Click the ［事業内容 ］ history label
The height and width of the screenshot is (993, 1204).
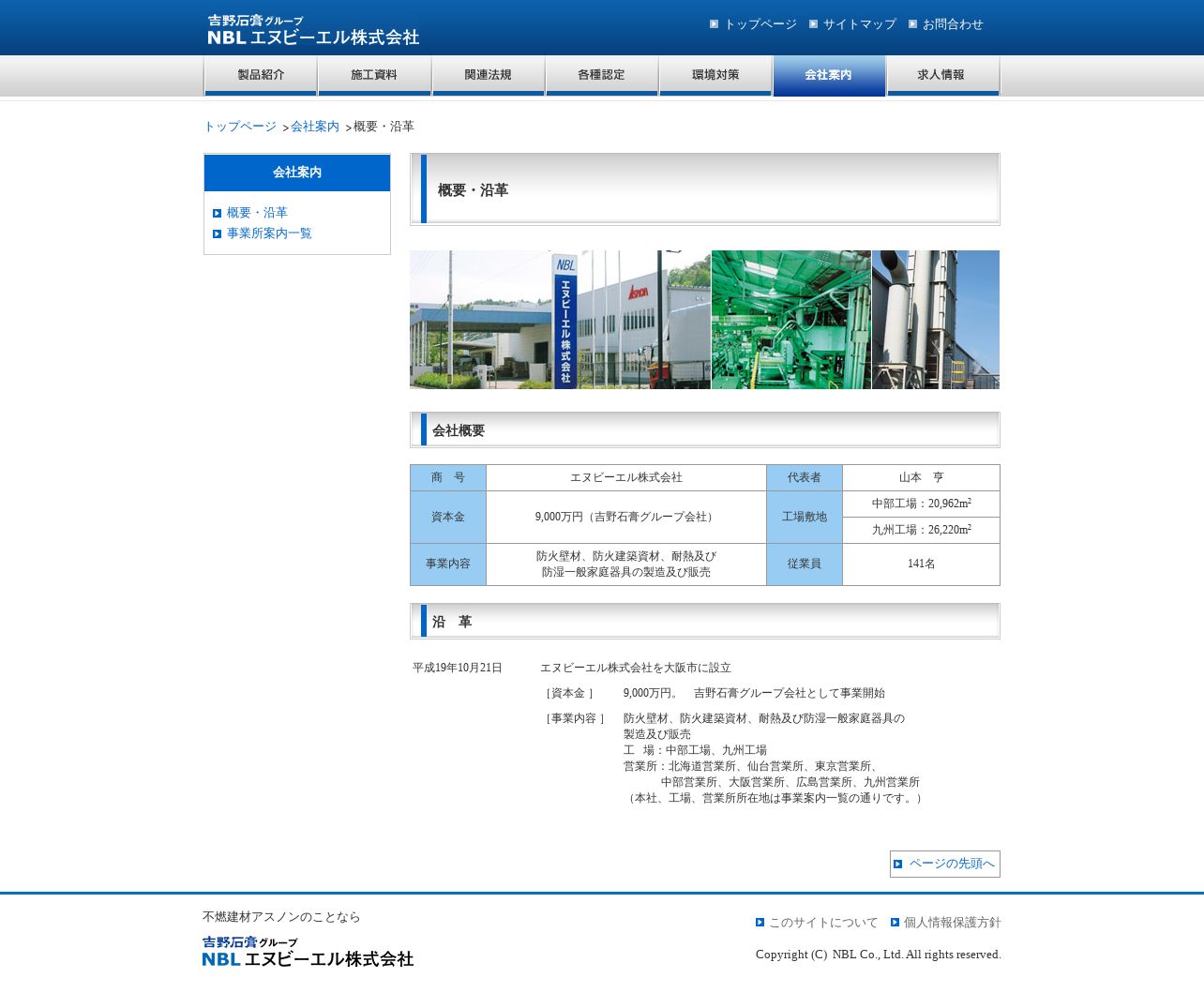click(x=574, y=719)
